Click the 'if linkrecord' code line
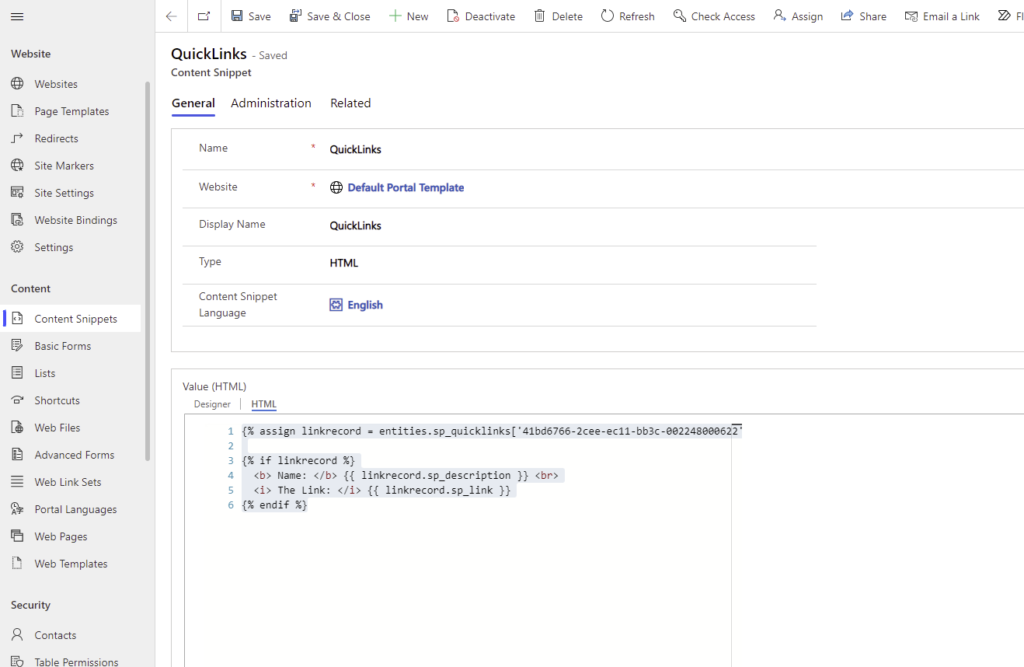 [298, 461]
